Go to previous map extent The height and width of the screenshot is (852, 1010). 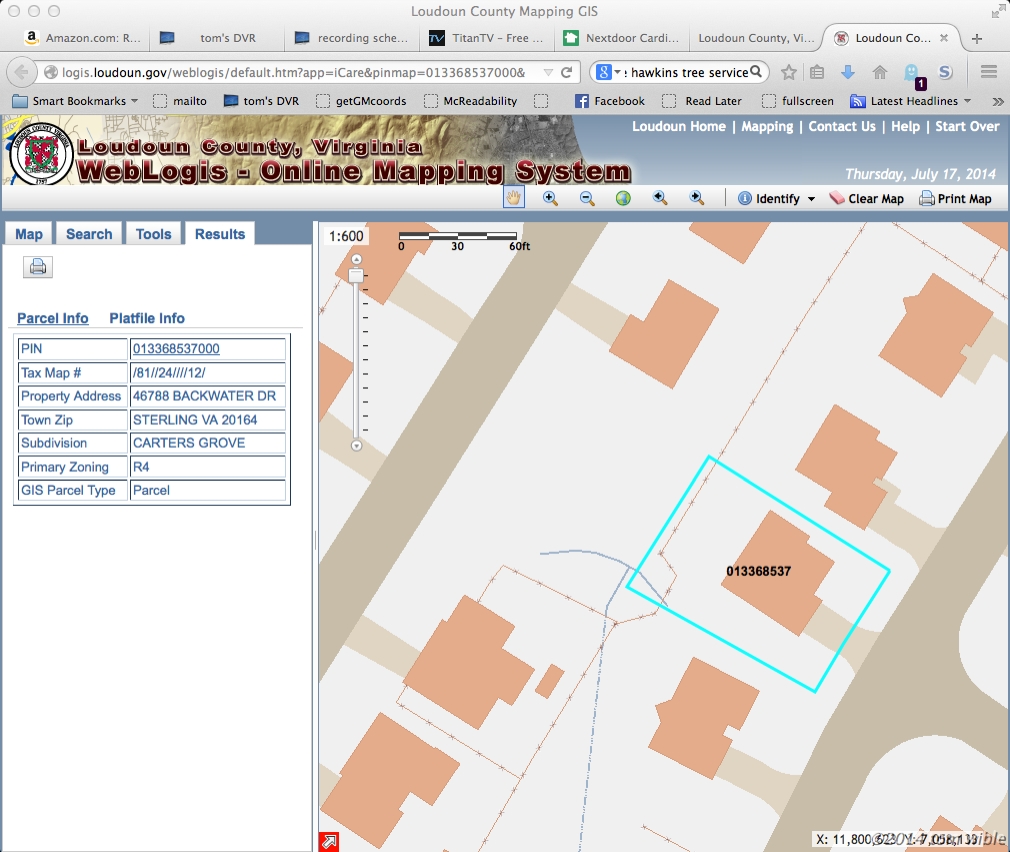click(x=660, y=198)
